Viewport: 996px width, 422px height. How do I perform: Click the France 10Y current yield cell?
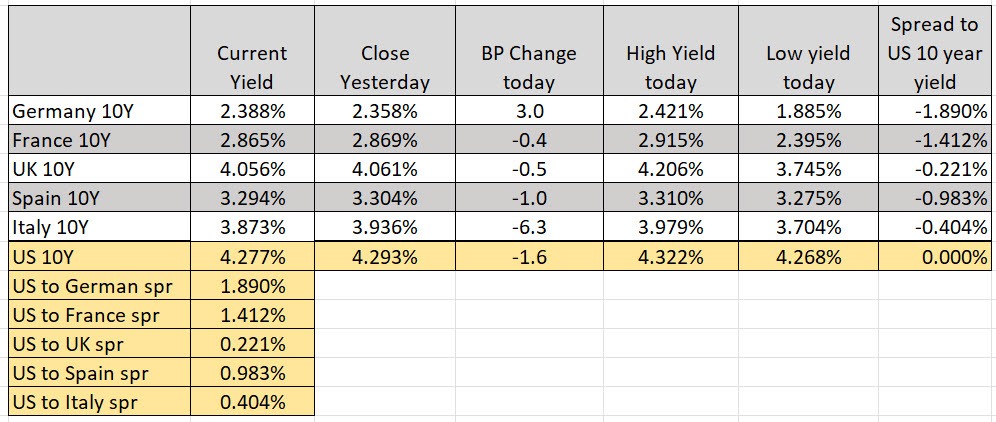[251, 138]
